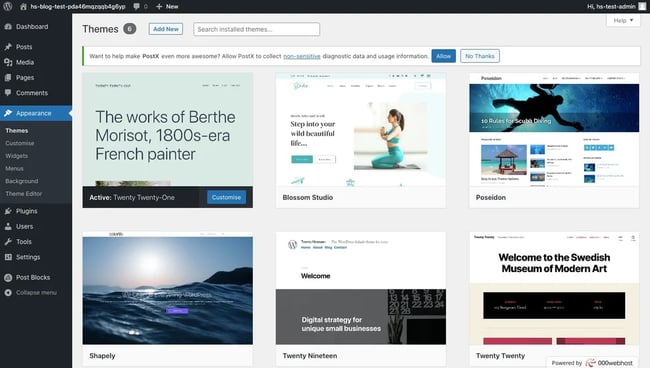Image resolution: width=650 pixels, height=368 pixels.
Task: Select the Blossom Studio theme thumbnail
Action: coord(361,129)
